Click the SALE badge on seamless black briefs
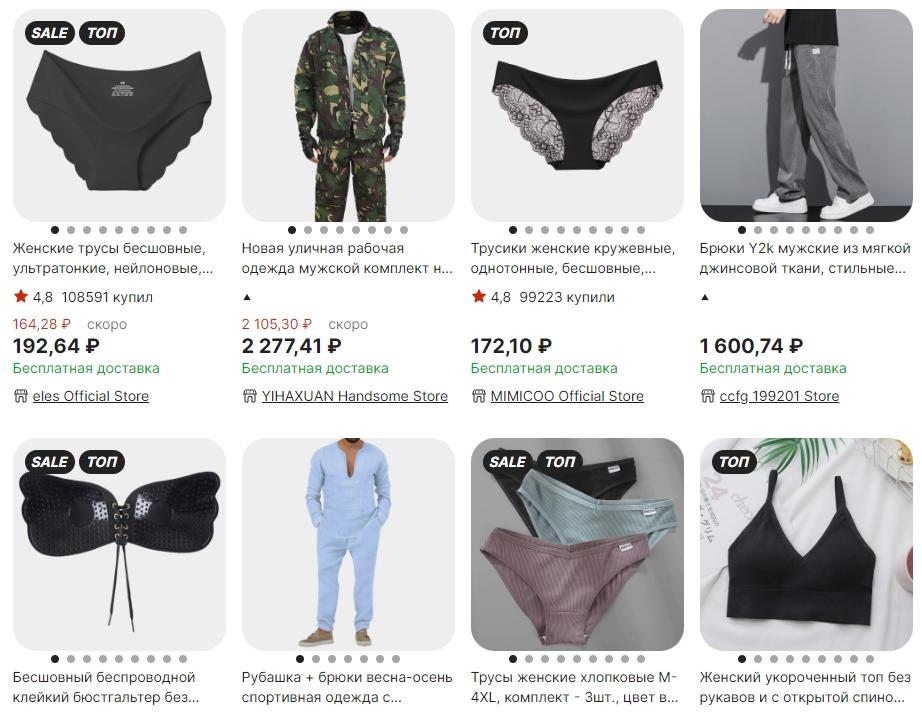This screenshot has width=922, height=713. 49,33
